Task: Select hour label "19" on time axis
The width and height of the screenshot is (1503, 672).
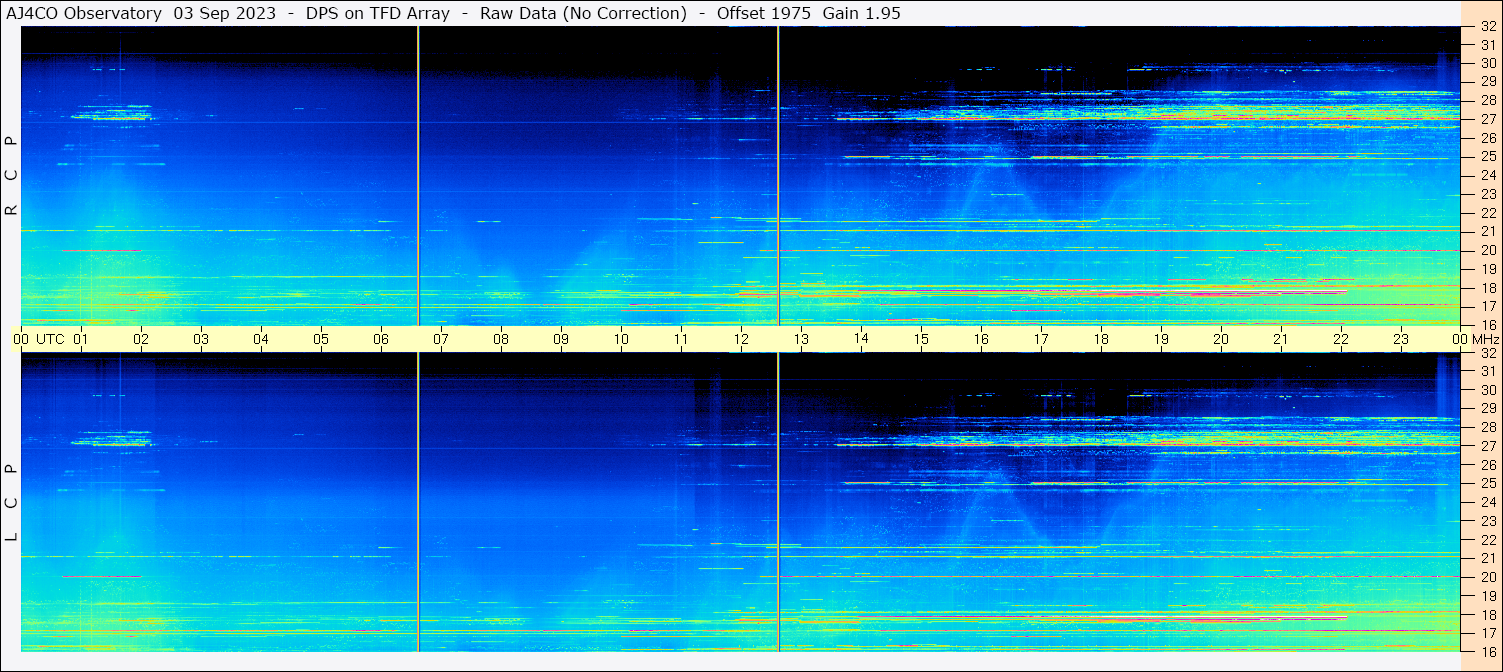Action: 1161,339
